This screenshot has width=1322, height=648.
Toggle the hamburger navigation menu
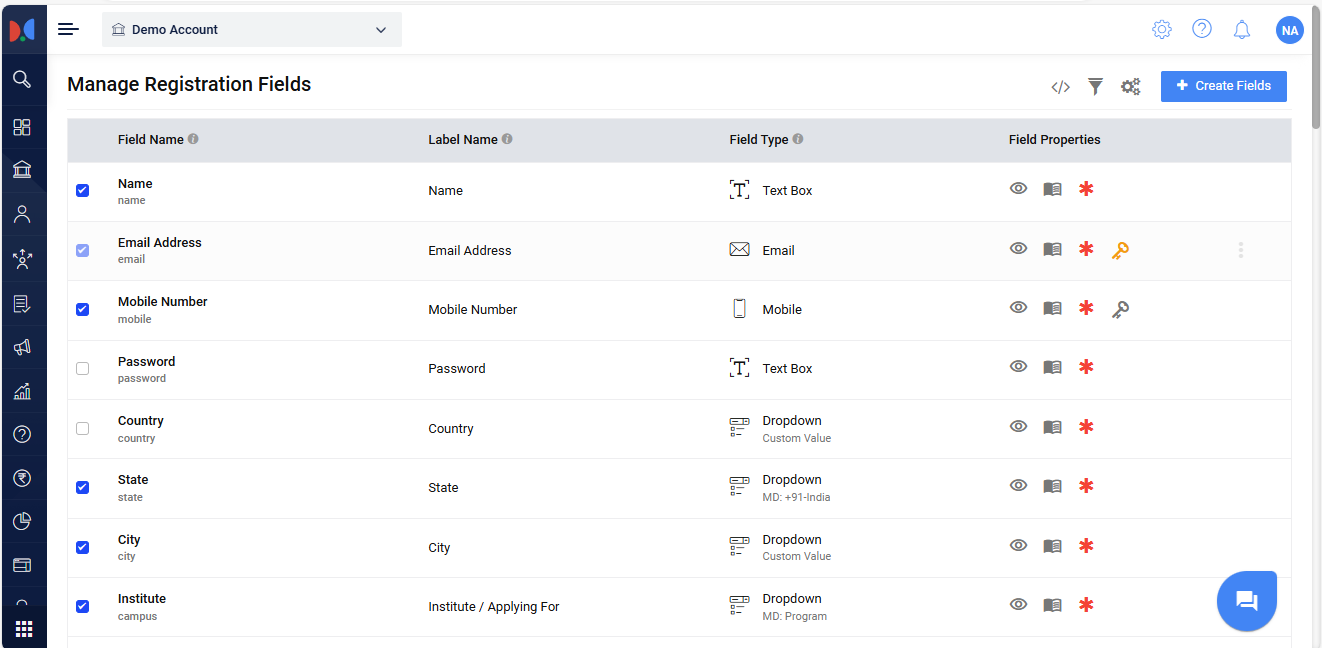pos(68,29)
